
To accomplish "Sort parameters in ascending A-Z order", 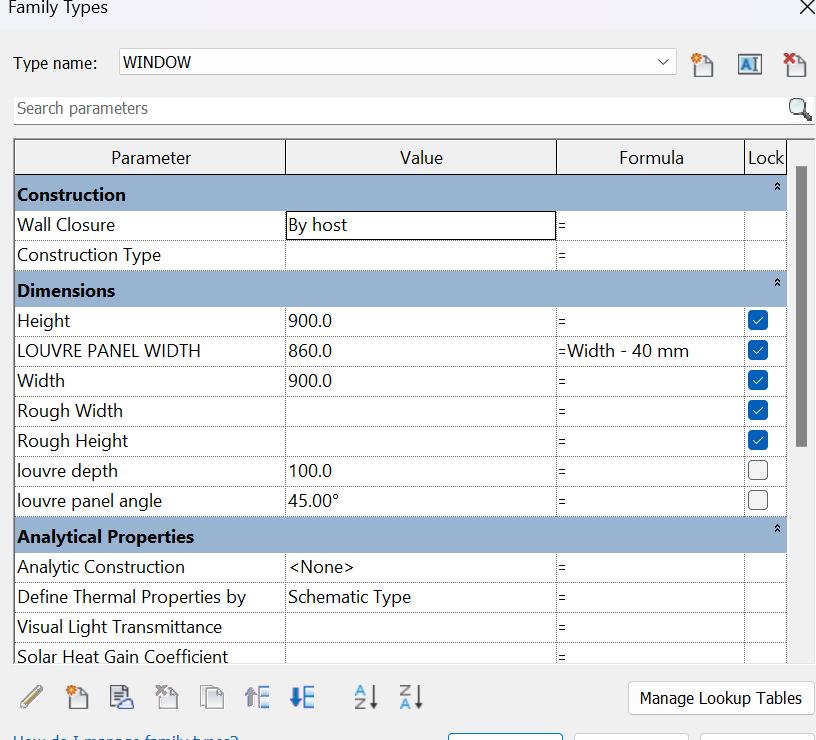I will pyautogui.click(x=366, y=697).
